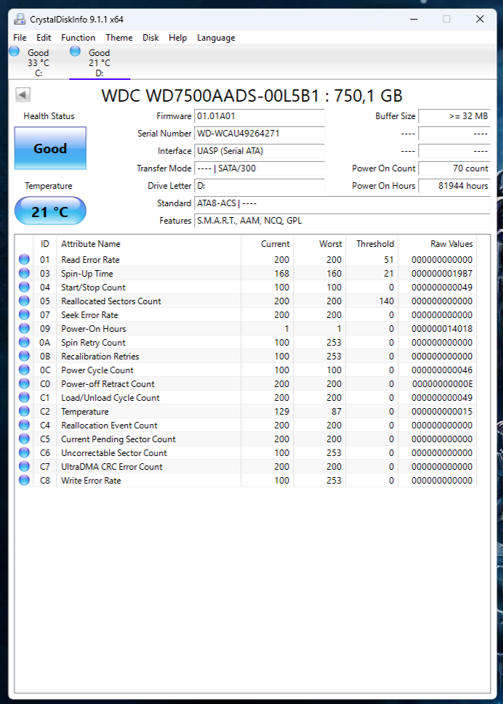503x704 pixels.
Task: Click the status orb for drive C:
Action: (x=14, y=51)
